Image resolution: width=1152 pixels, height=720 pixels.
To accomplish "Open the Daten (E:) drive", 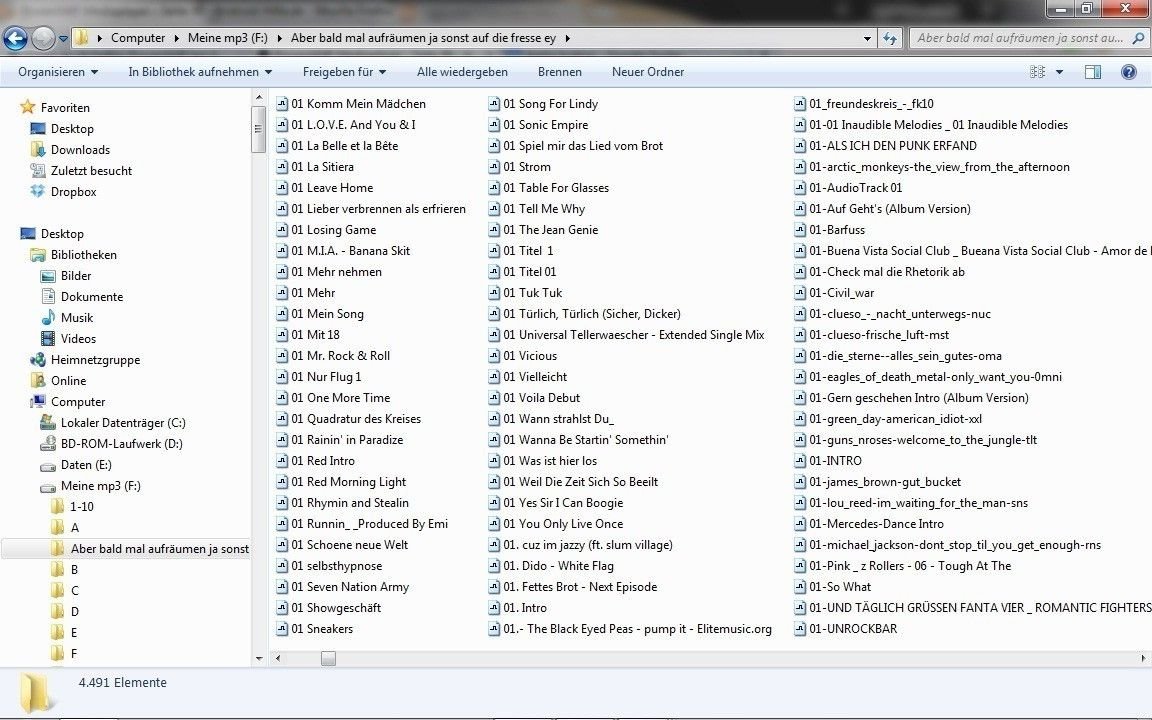I will [86, 465].
